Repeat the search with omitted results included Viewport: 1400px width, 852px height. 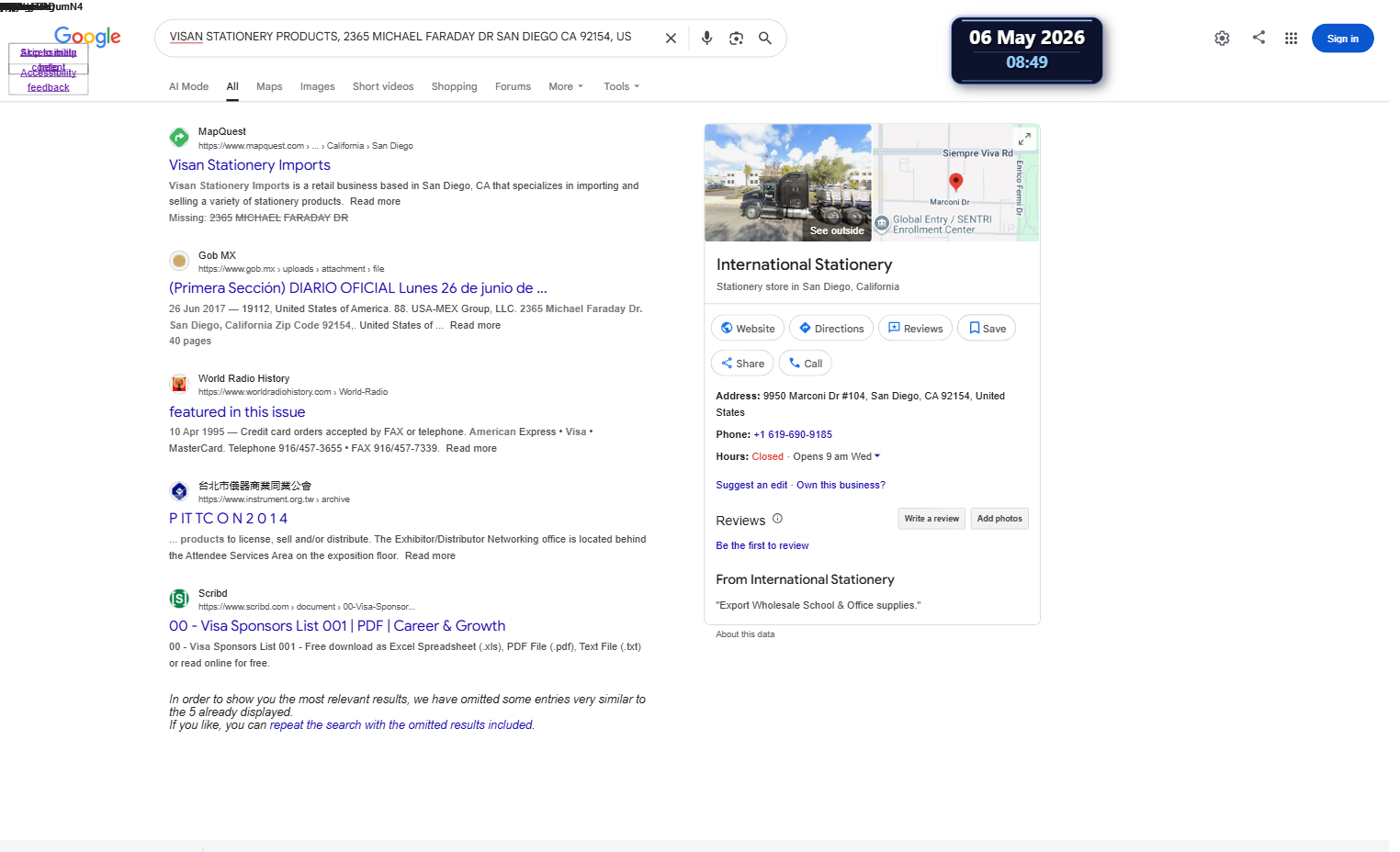pyautogui.click(x=401, y=725)
